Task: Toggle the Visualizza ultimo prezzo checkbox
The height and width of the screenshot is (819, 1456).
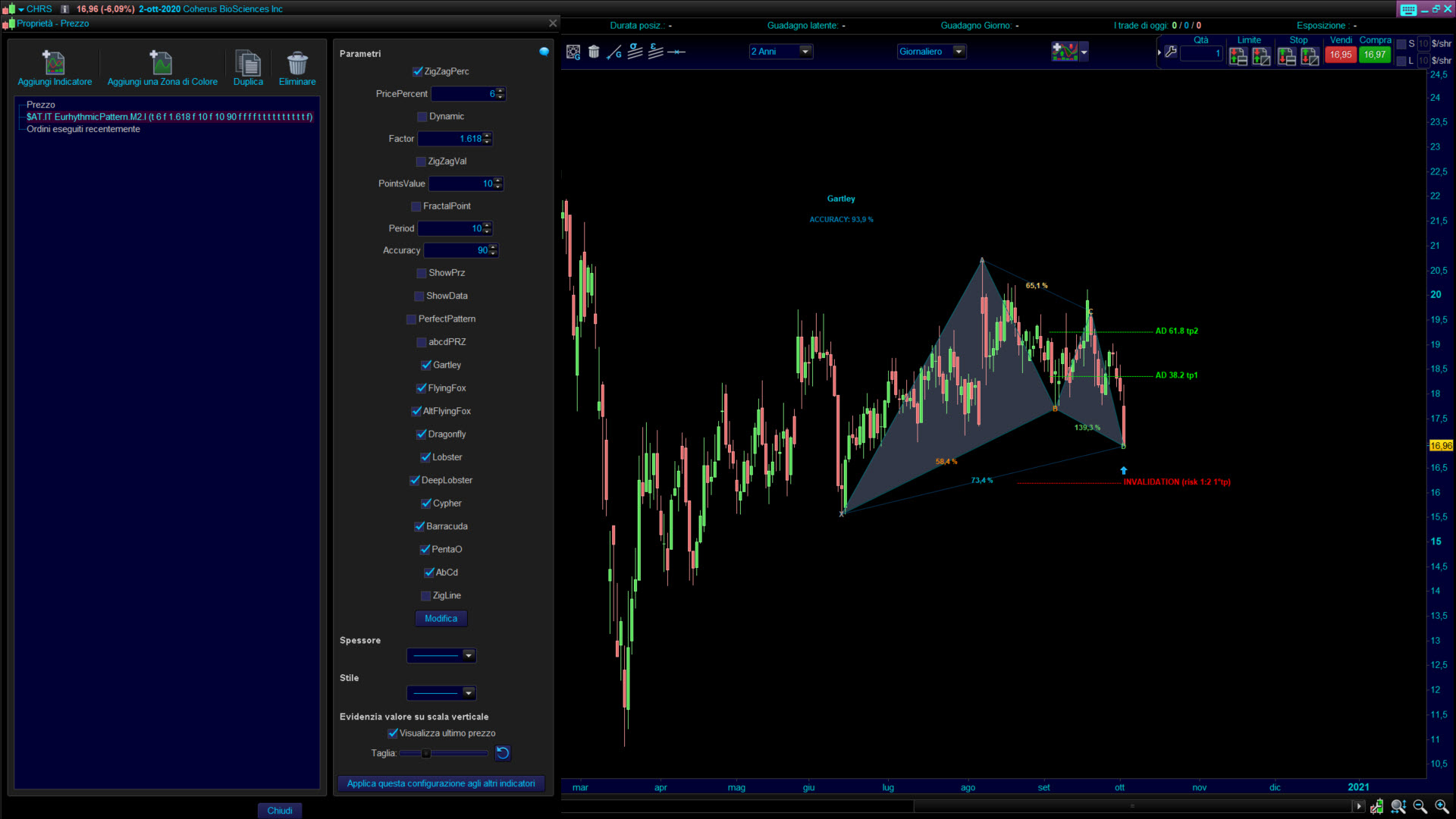Action: [393, 733]
